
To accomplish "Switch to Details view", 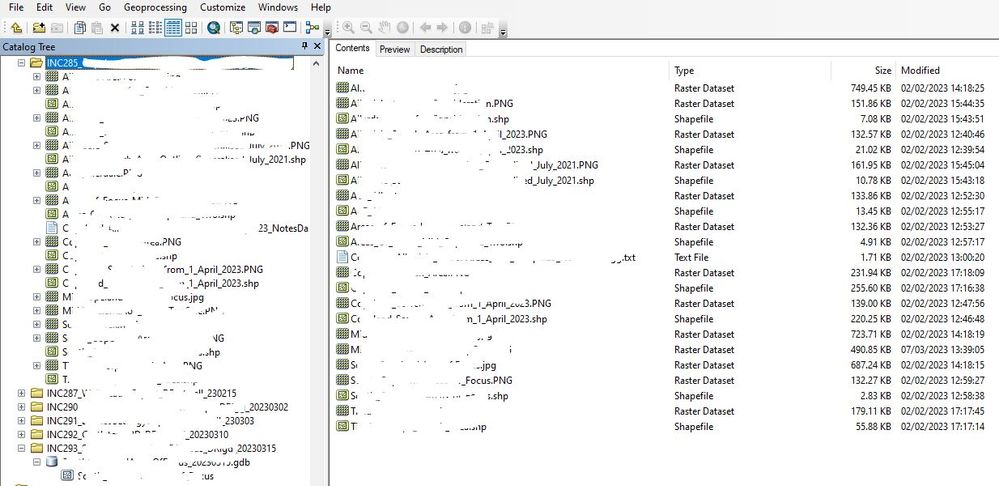I will [173, 27].
